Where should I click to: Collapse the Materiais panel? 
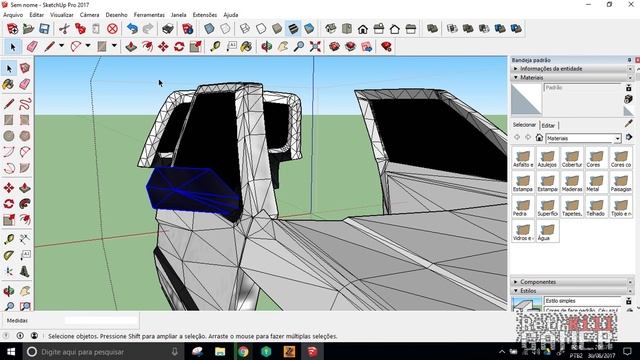coord(573,77)
